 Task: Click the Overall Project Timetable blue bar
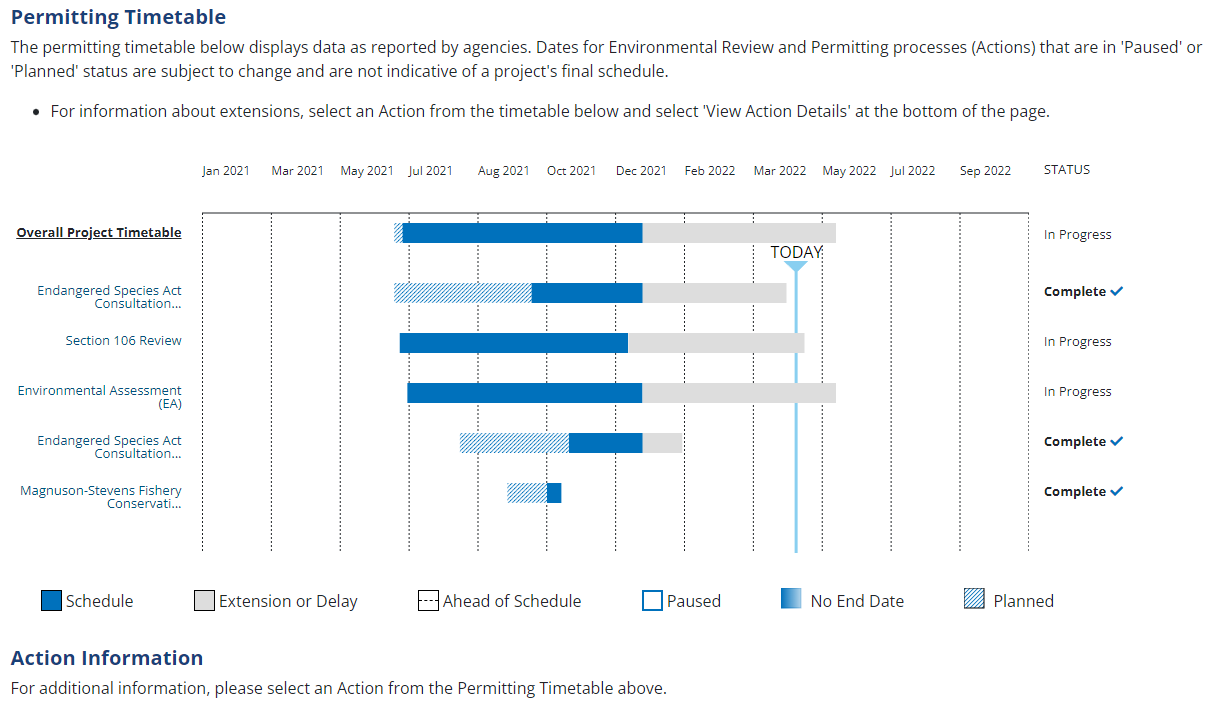click(x=522, y=233)
